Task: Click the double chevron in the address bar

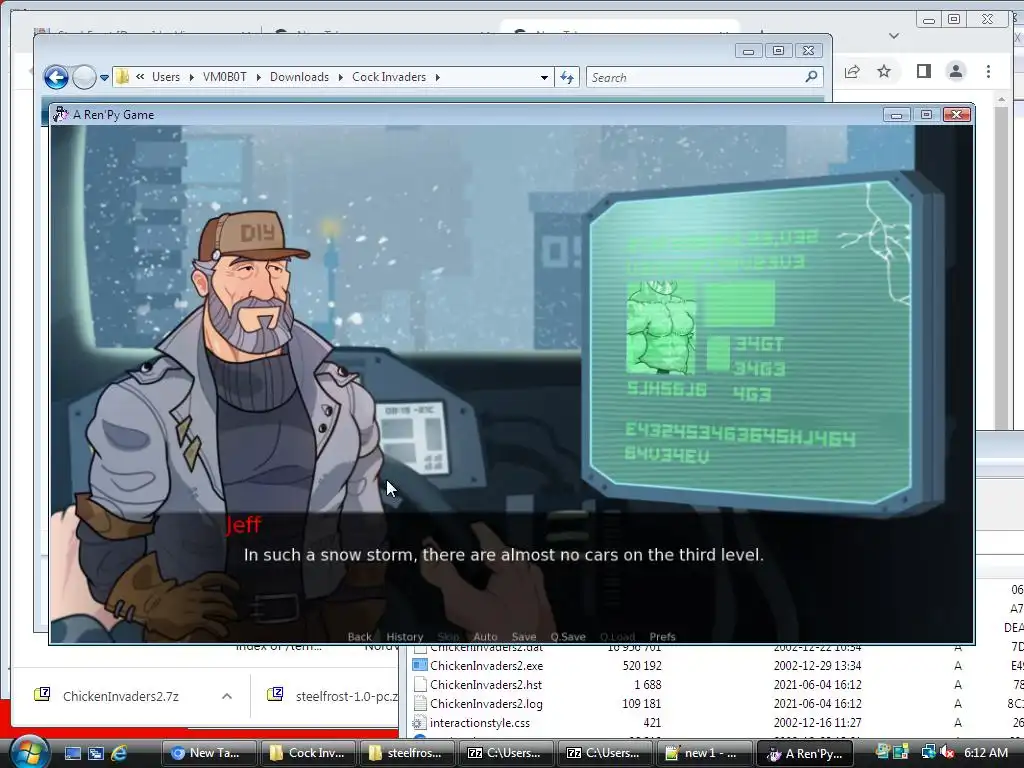Action: coord(140,76)
